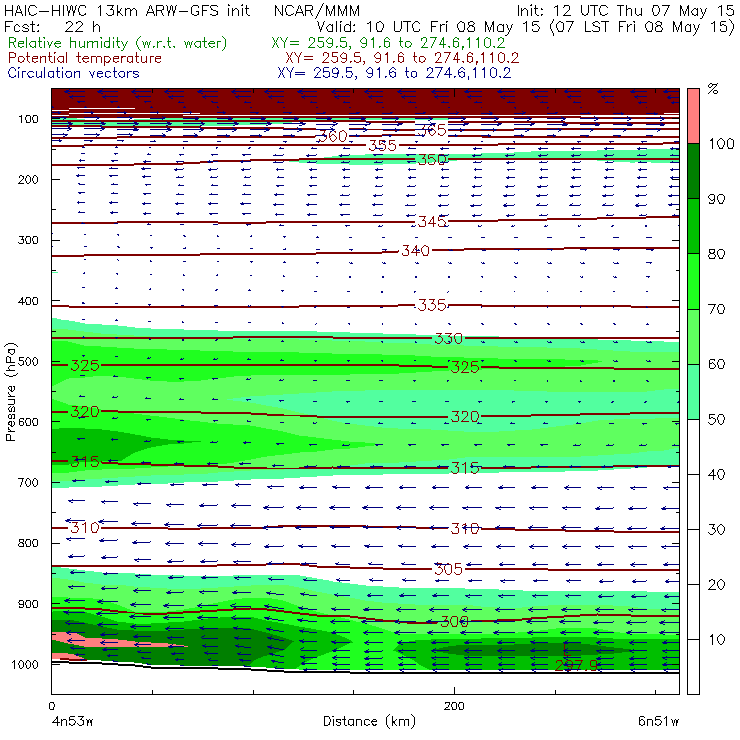Click the '6n51w' end coordinate label
The image size is (740, 740).
pos(658,721)
